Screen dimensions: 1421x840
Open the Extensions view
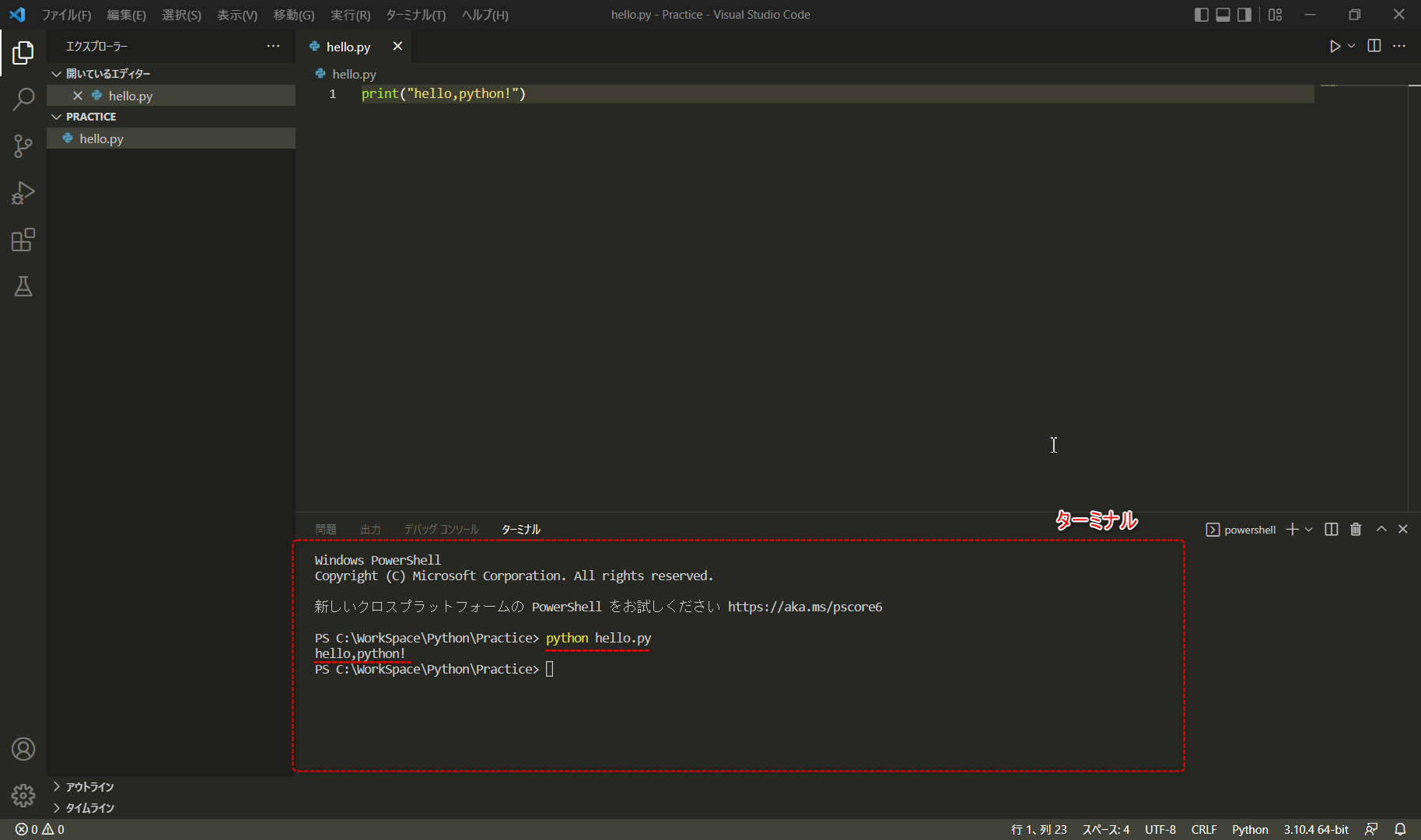tap(23, 240)
